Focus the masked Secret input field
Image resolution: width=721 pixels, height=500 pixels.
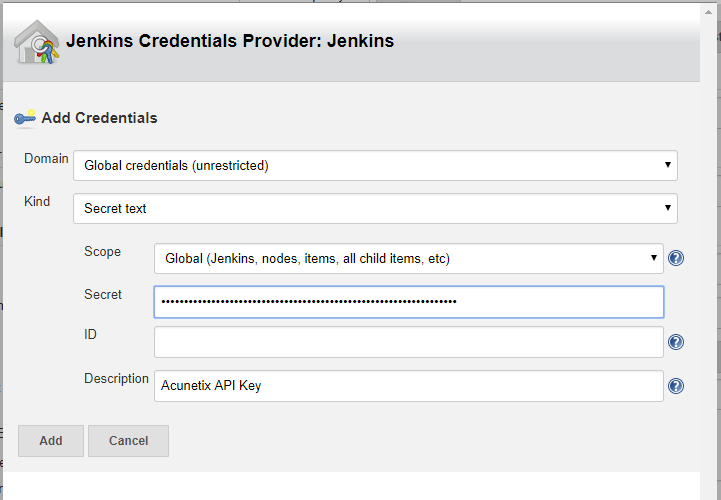coord(408,301)
